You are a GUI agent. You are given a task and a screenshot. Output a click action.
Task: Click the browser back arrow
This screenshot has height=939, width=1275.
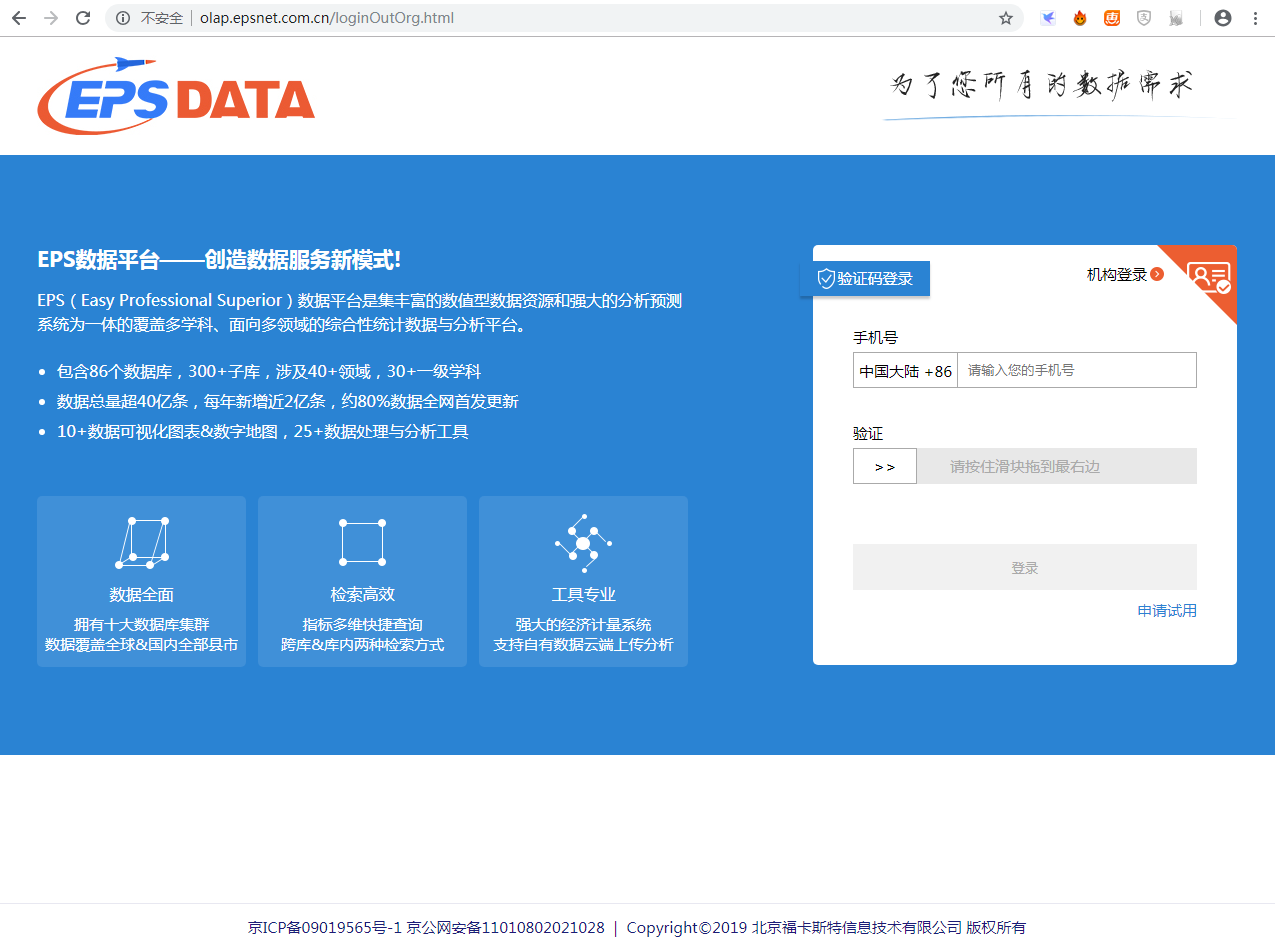coord(19,17)
